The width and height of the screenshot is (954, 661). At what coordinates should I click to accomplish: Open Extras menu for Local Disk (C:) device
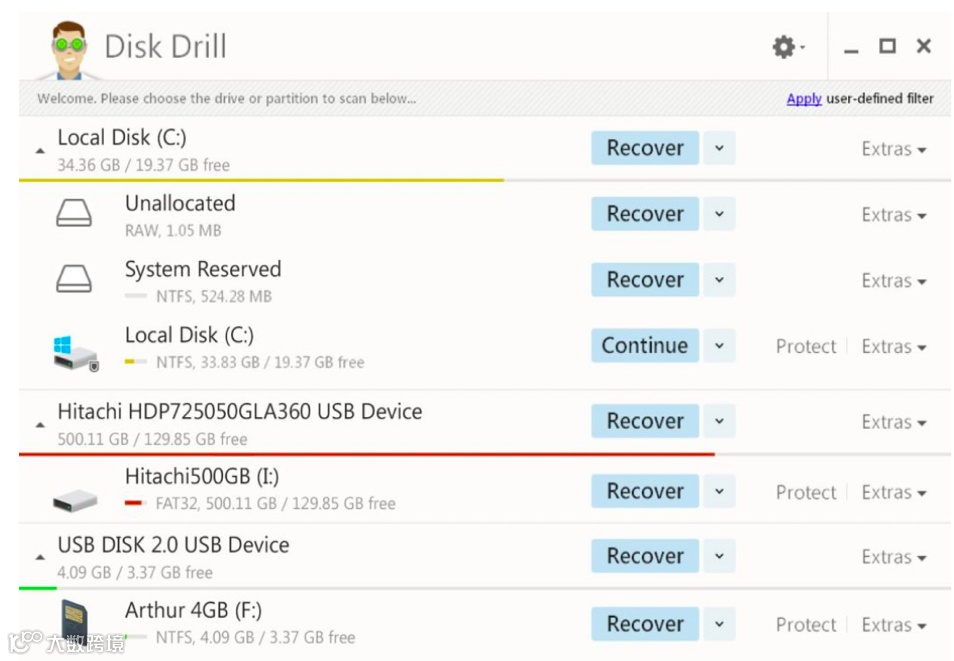click(894, 149)
